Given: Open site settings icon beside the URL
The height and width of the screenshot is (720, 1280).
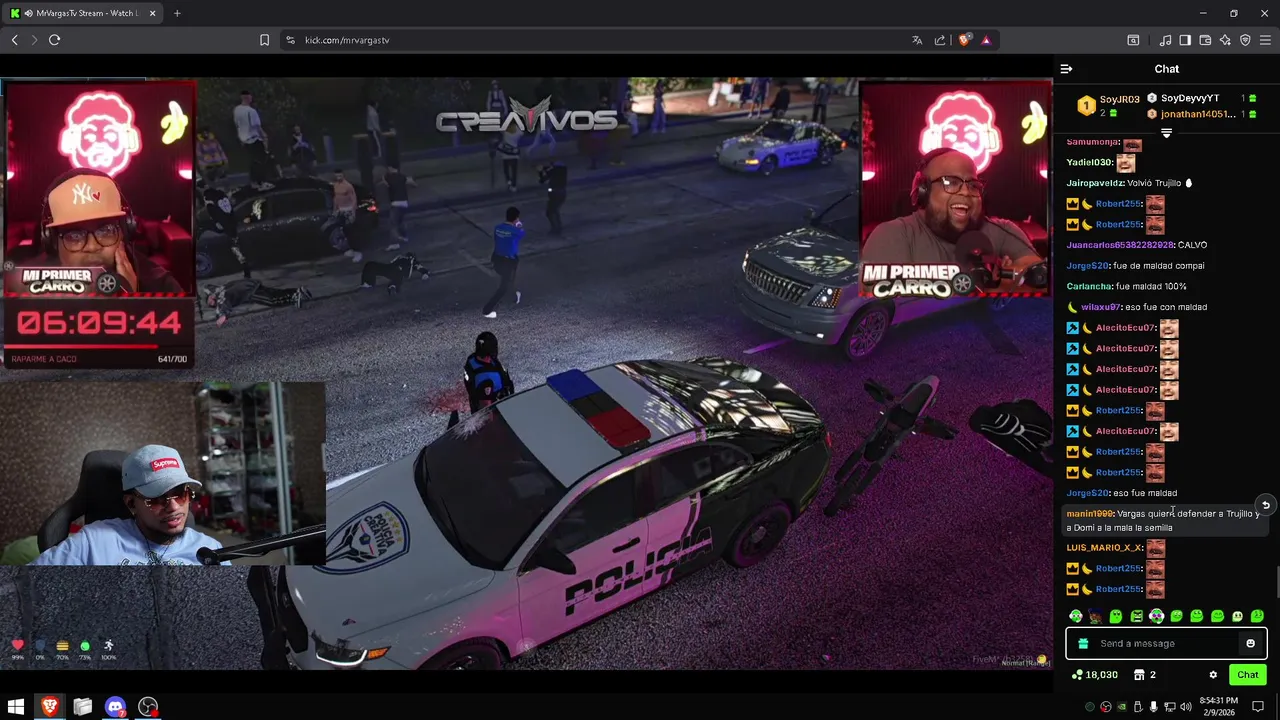Looking at the screenshot, I should tap(290, 40).
